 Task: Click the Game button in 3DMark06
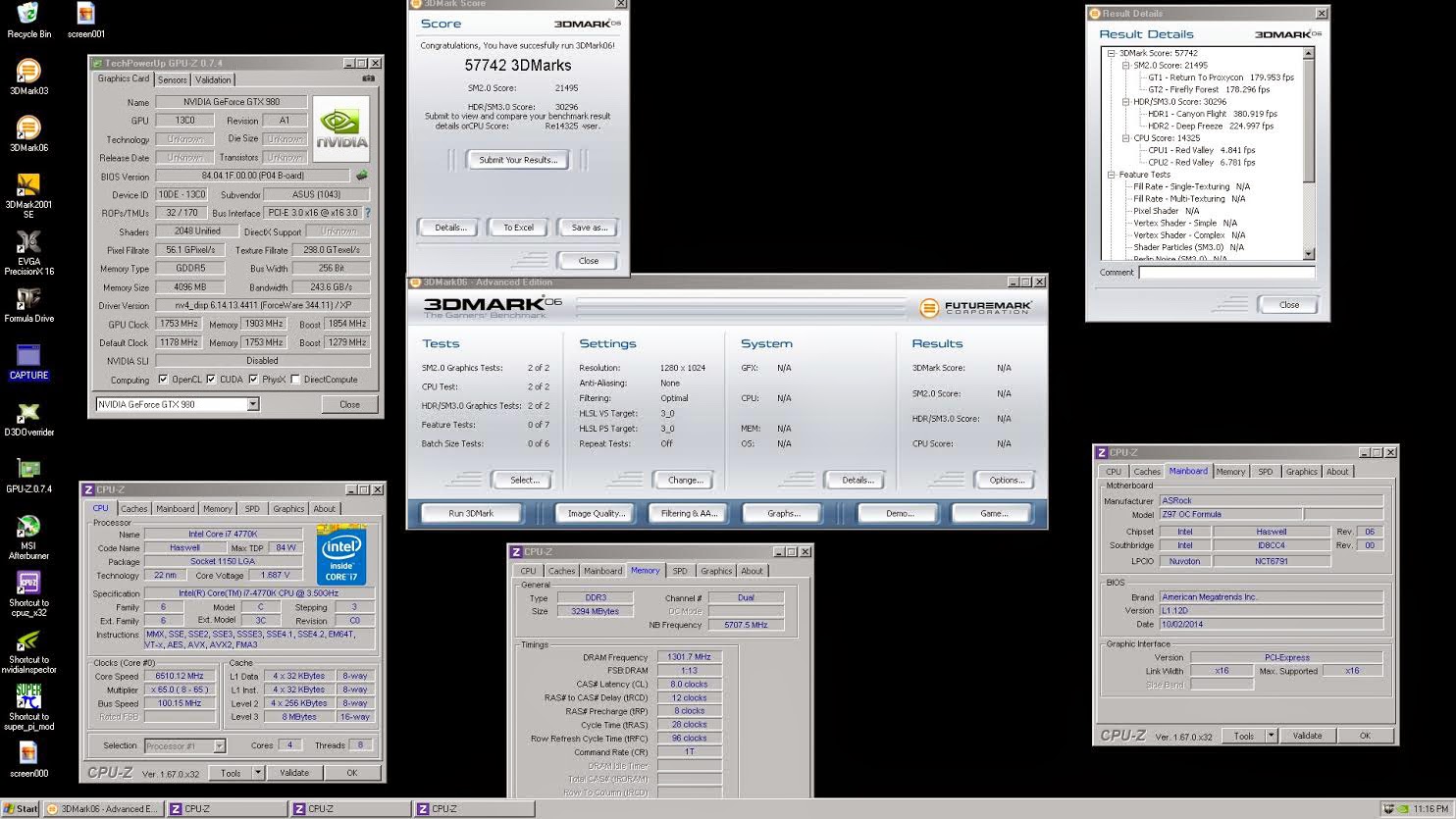[x=994, y=513]
